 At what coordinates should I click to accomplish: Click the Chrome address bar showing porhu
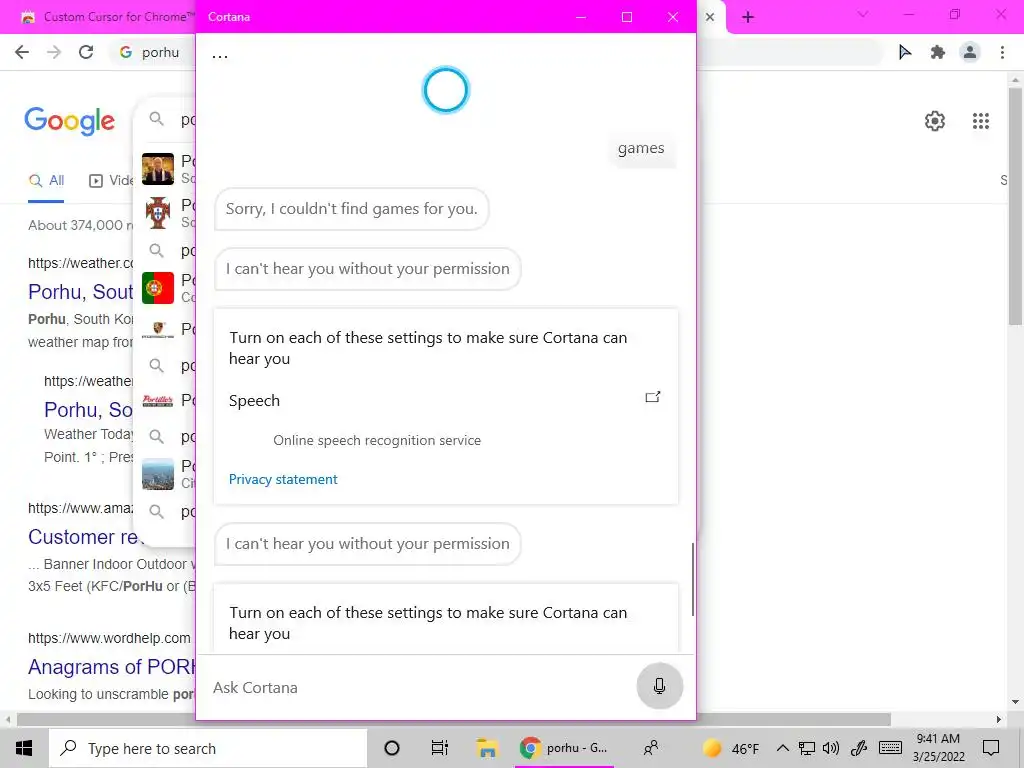[153, 52]
